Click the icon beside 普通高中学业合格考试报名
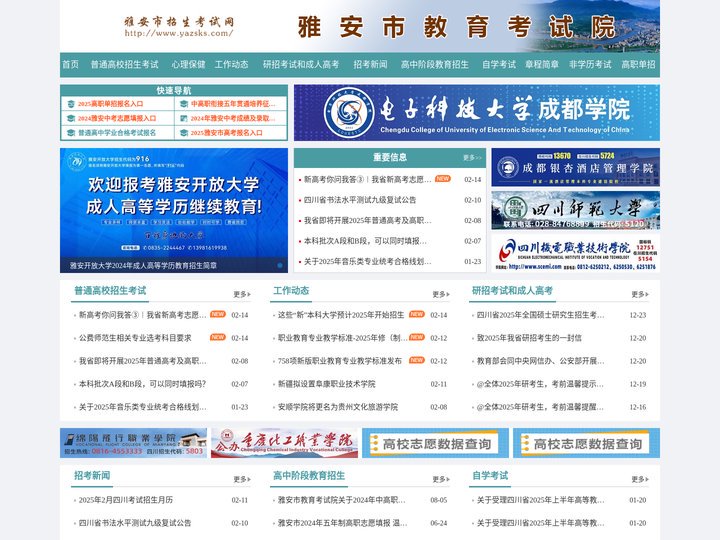Screen dimensions: 720x540 [71, 133]
